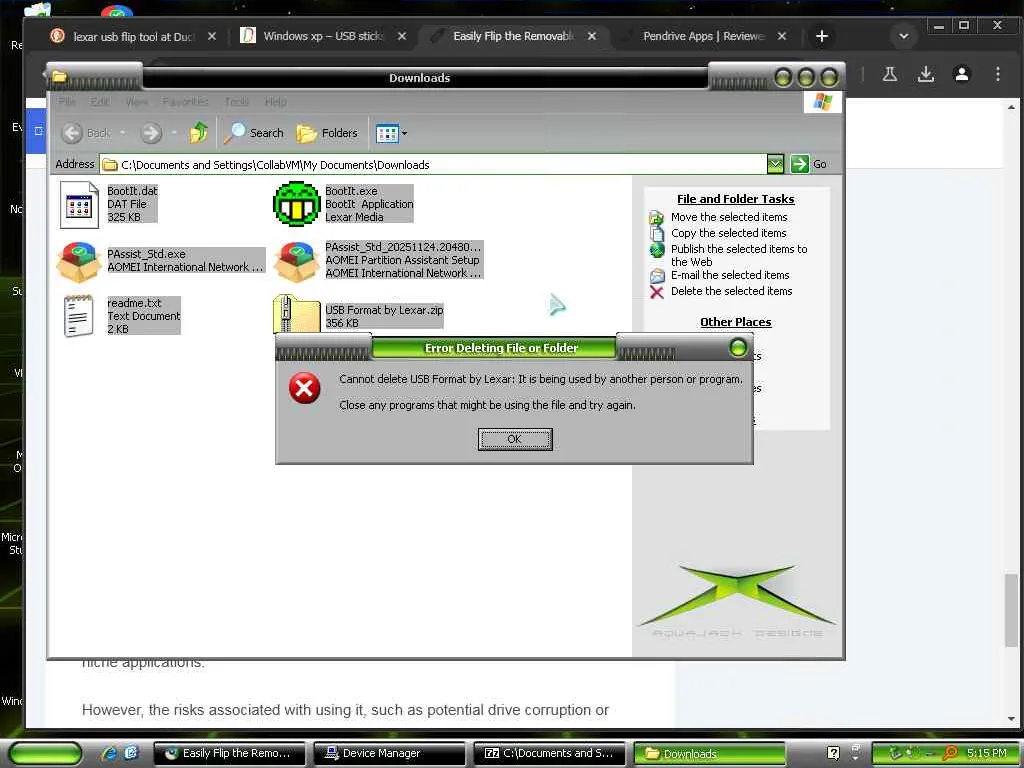Viewport: 1024px width, 768px height.
Task: Click the green button on error dialog title bar
Action: point(738,347)
